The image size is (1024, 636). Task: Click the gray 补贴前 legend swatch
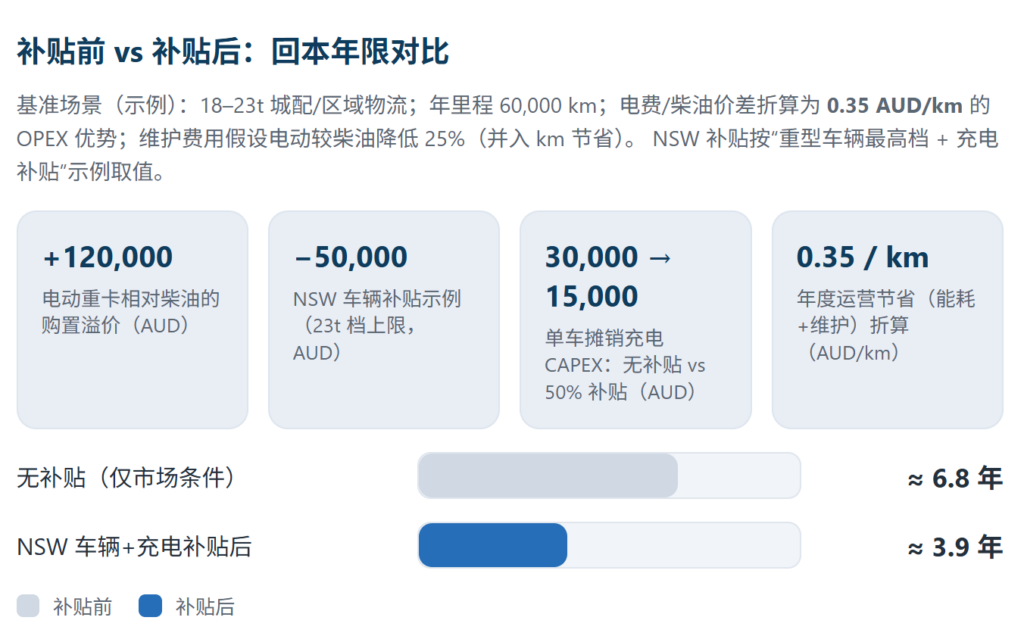coord(28,605)
